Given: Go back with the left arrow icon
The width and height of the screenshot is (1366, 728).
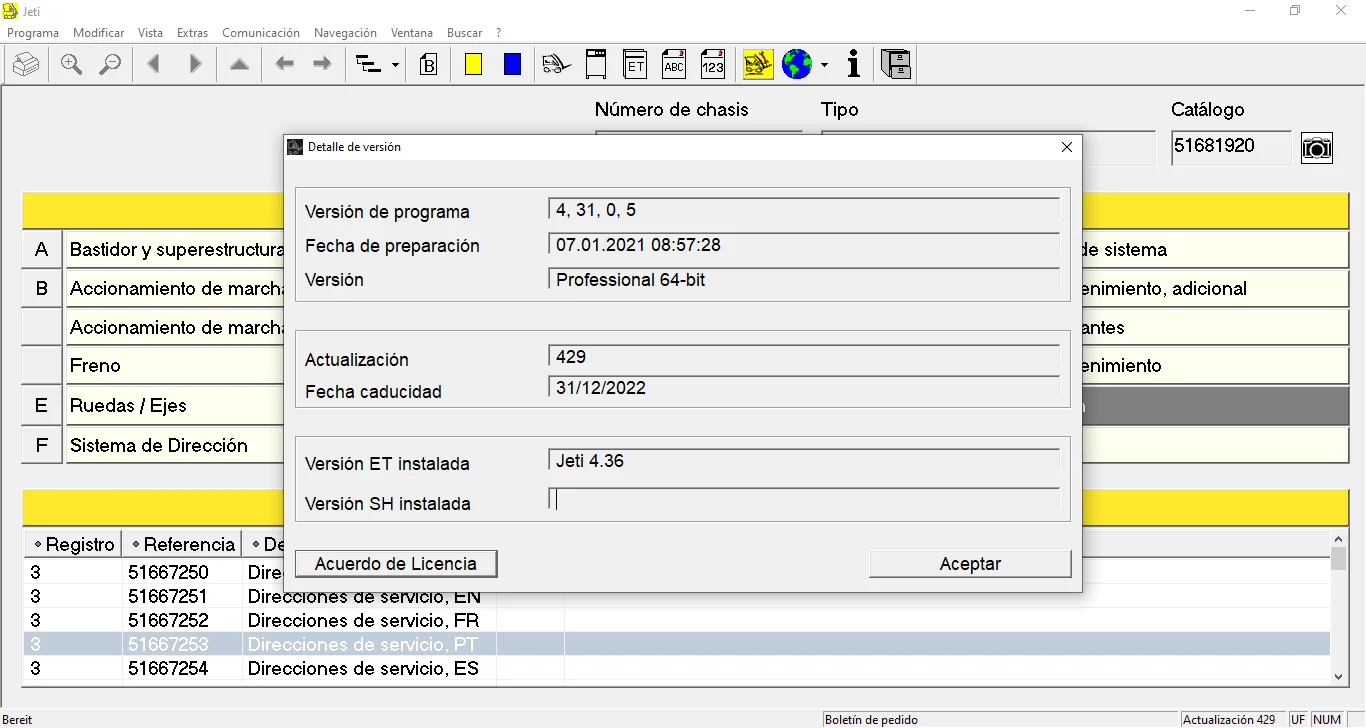Looking at the screenshot, I should (x=285, y=65).
